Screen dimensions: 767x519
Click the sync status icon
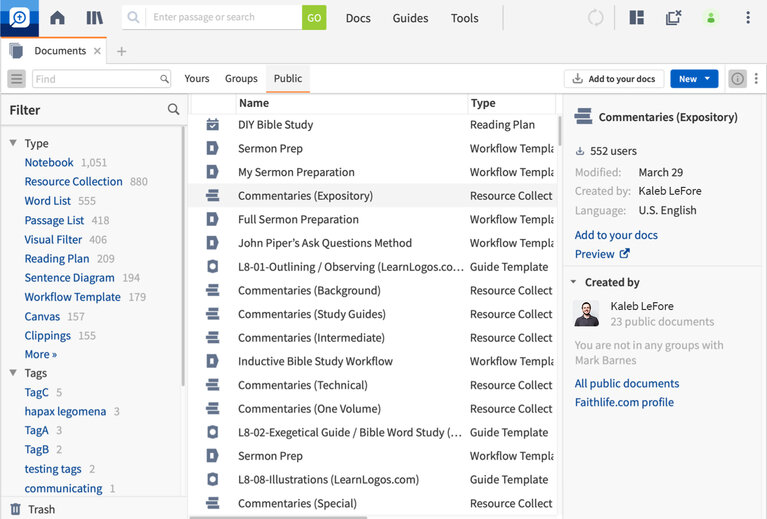[596, 18]
